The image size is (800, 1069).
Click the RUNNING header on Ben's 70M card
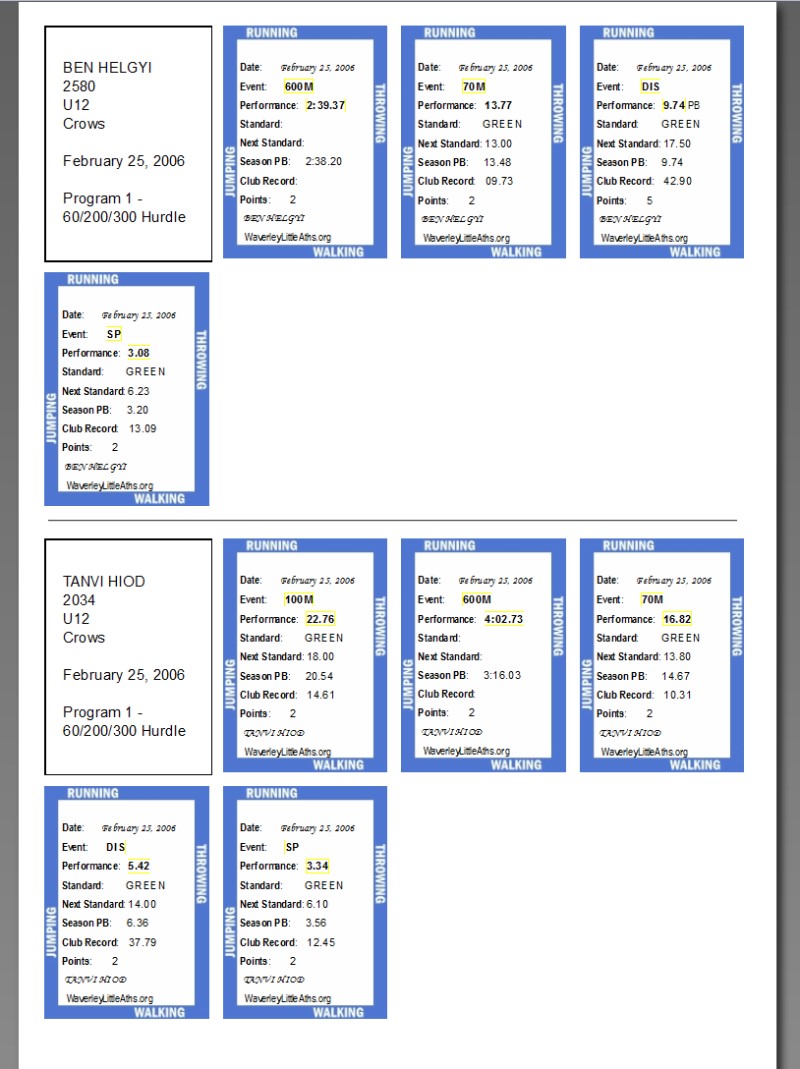(x=450, y=33)
